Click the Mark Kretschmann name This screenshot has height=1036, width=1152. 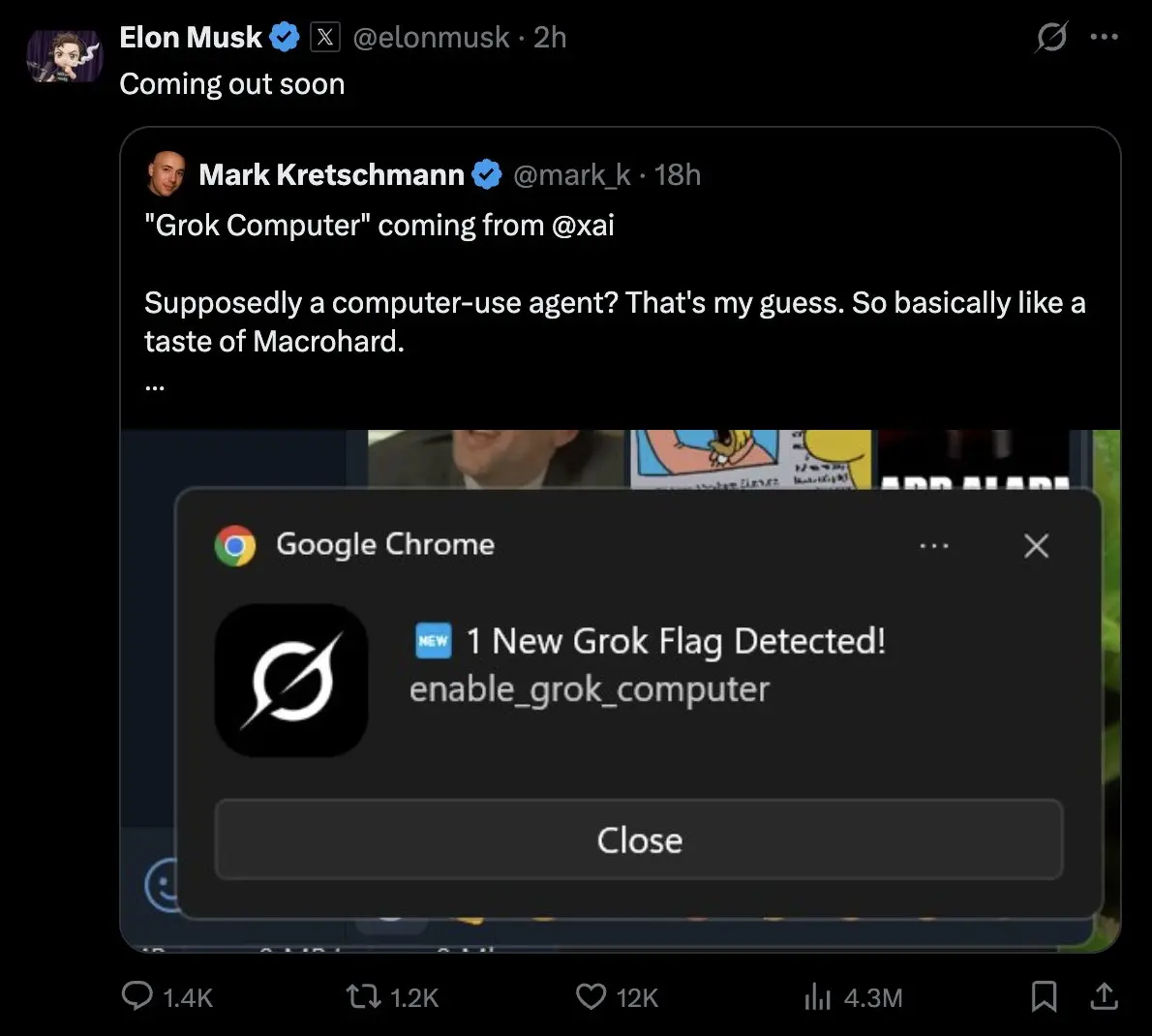coord(331,174)
